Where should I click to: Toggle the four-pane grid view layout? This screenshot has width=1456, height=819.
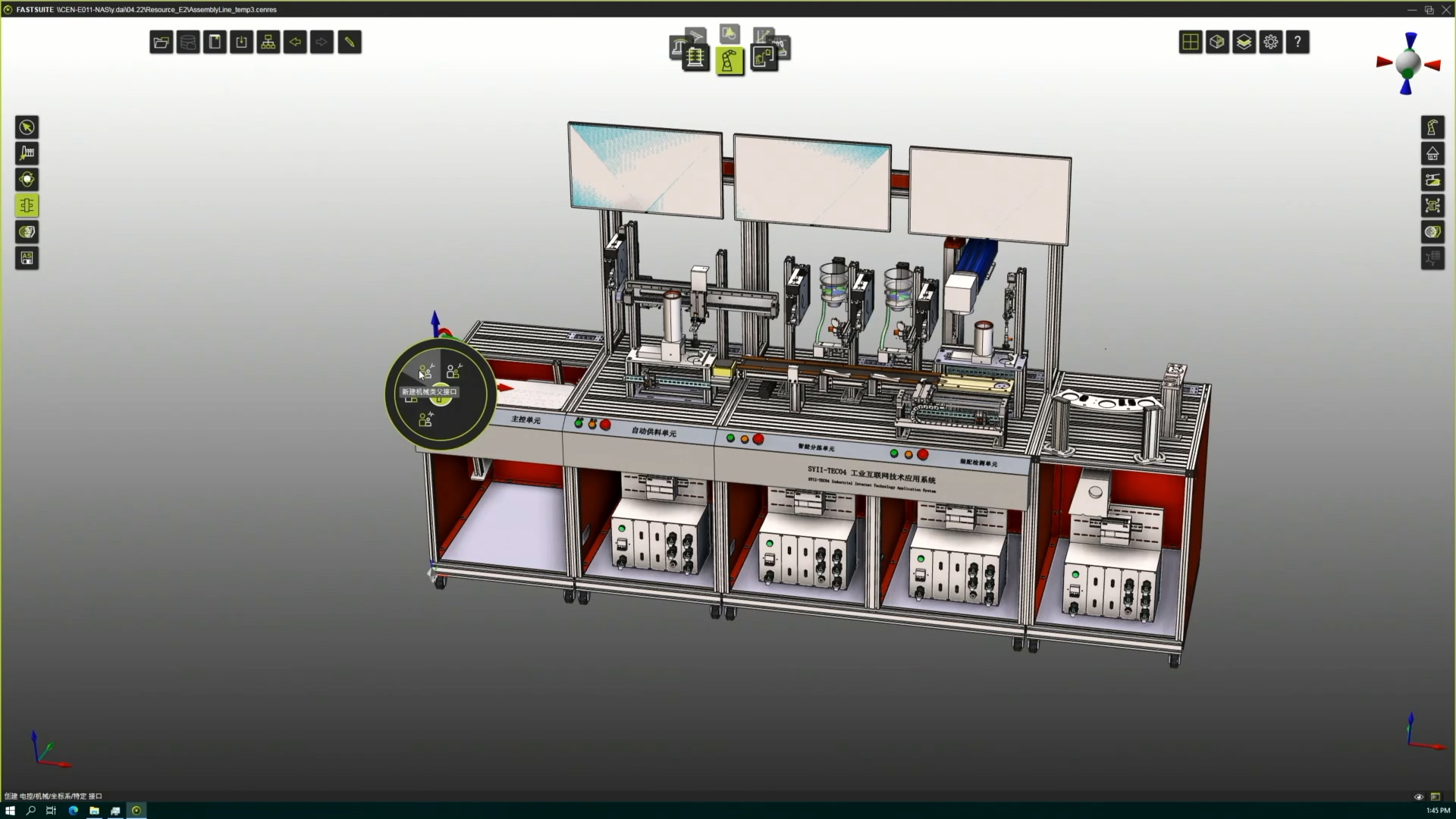pyautogui.click(x=1191, y=42)
